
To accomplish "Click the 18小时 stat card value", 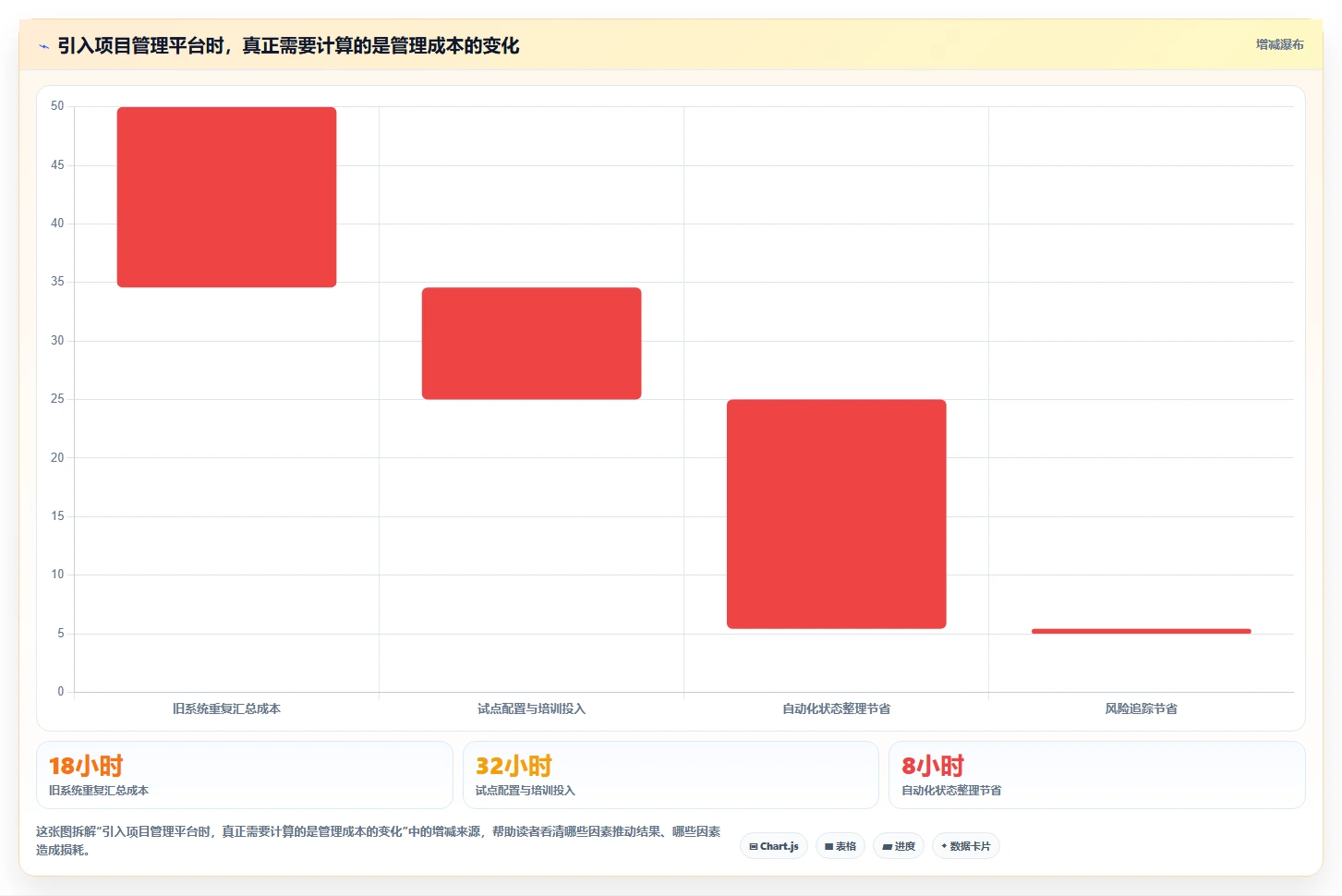I will tap(86, 766).
